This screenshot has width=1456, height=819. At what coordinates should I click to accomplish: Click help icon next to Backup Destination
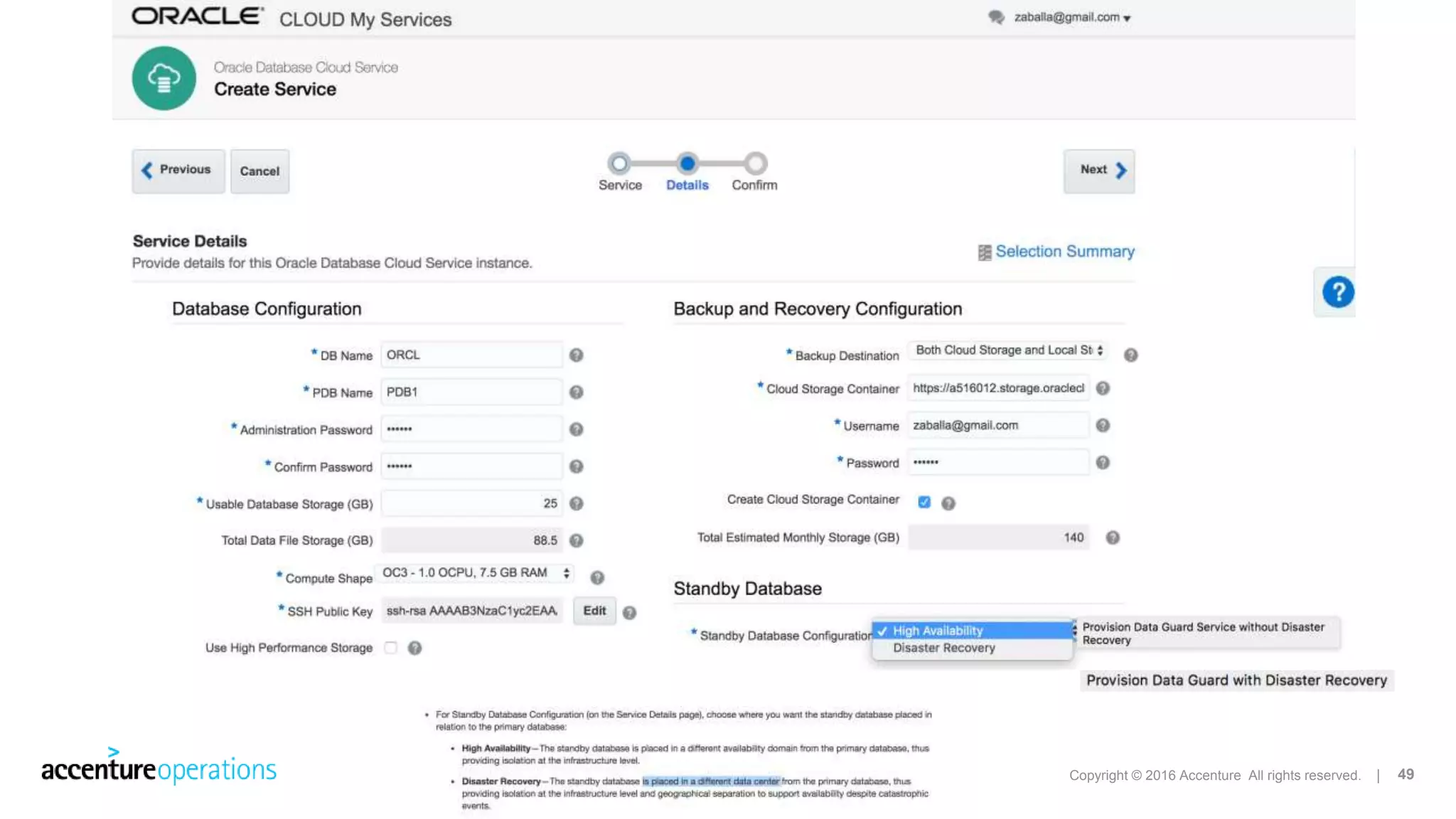point(1130,355)
